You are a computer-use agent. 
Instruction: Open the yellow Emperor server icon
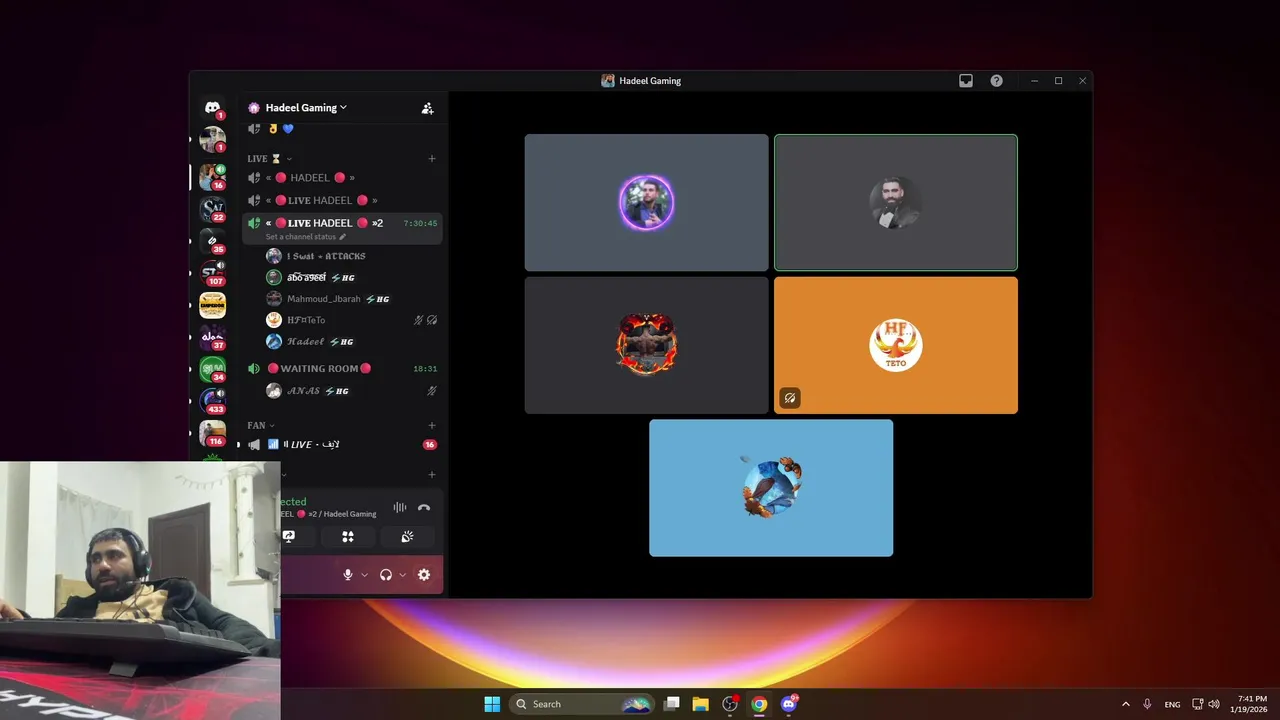click(x=212, y=305)
